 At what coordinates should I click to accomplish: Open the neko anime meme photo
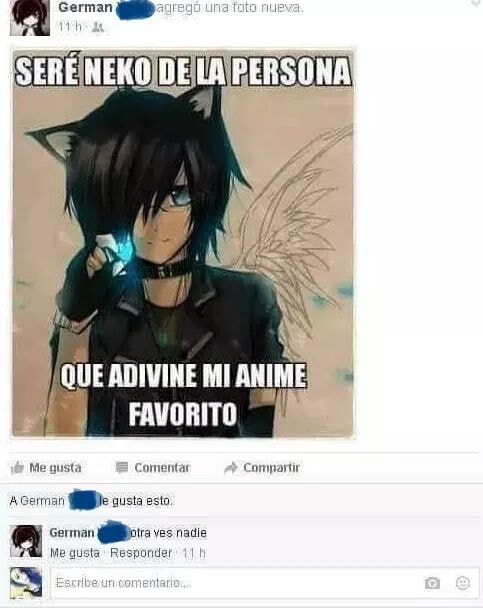pyautogui.click(x=183, y=243)
